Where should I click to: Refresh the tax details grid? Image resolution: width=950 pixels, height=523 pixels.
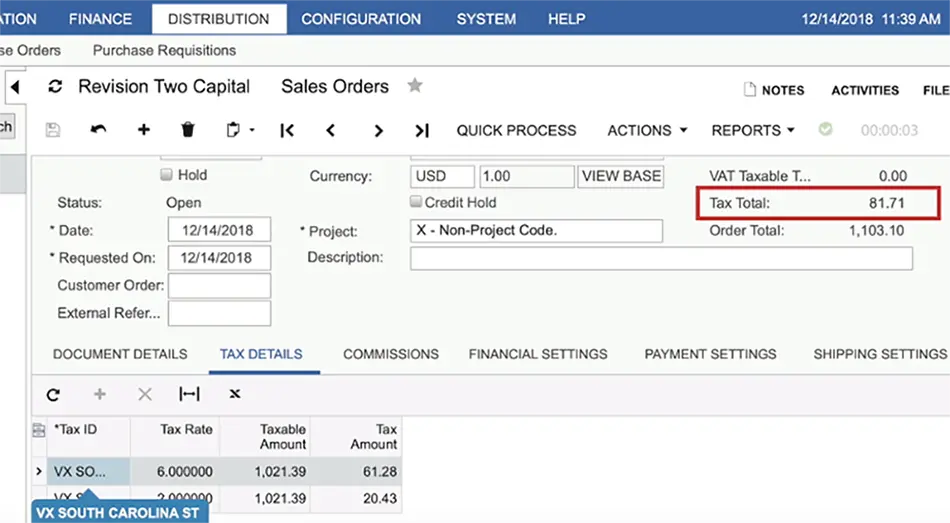tap(53, 395)
